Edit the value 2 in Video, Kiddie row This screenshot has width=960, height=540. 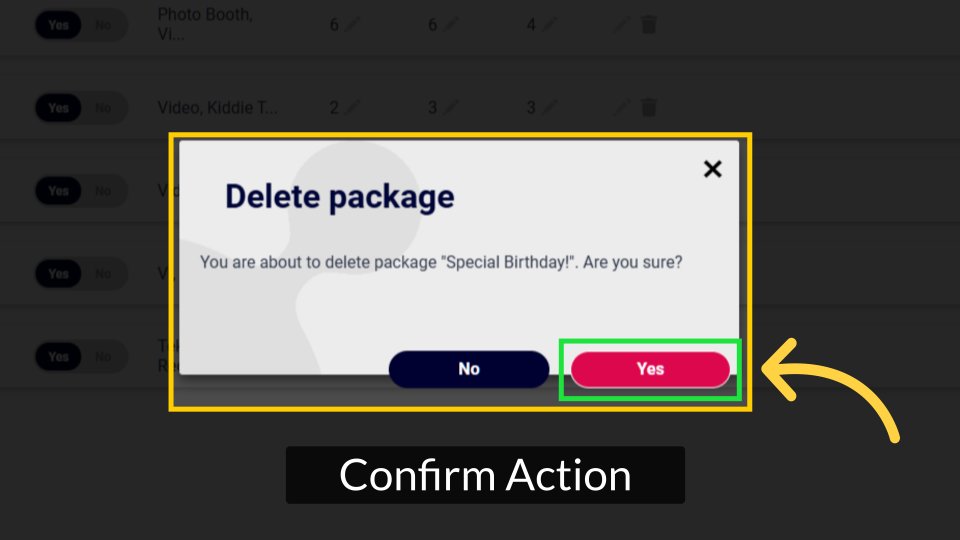(x=353, y=108)
